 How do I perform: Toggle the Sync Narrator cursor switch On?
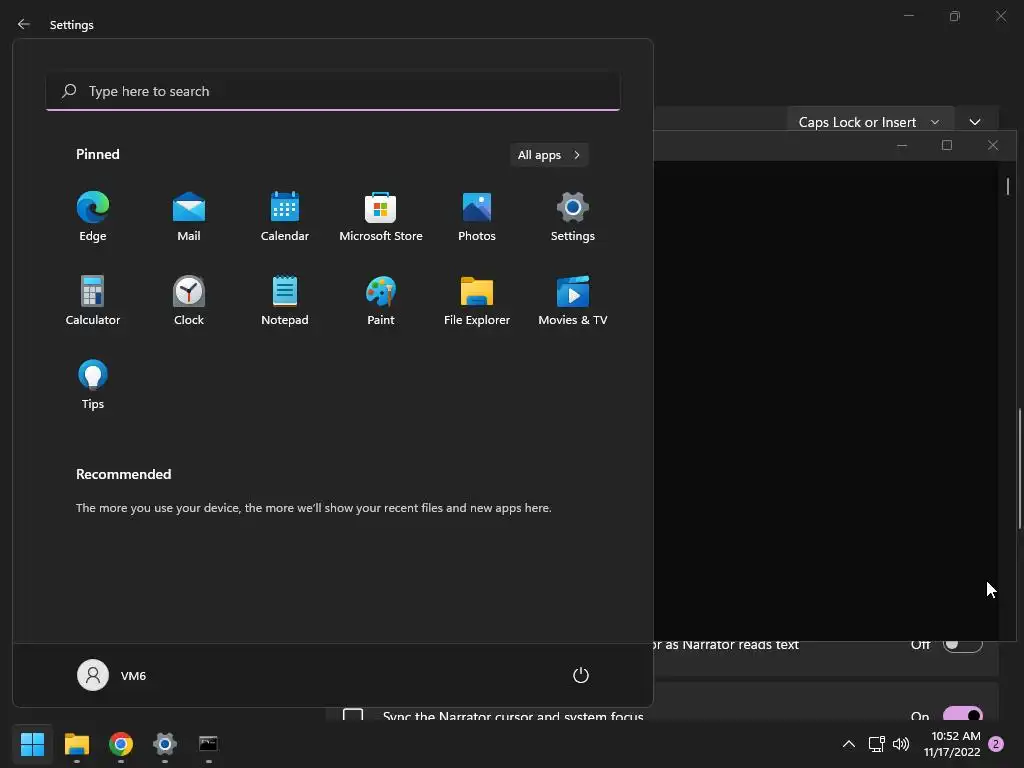tap(963, 714)
